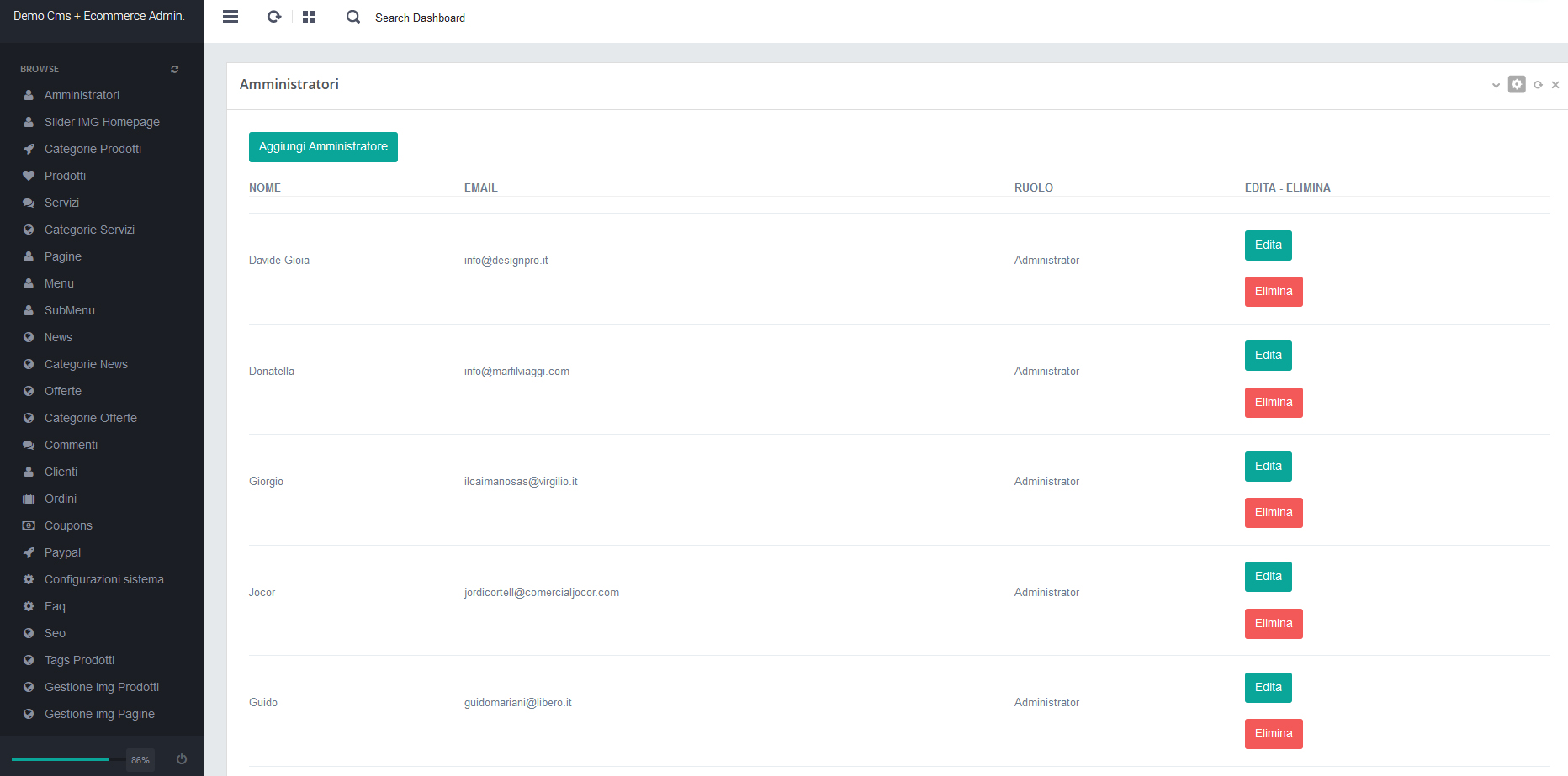The height and width of the screenshot is (776, 1568).
Task: Reload the Amministratori panel content
Action: click(1538, 85)
